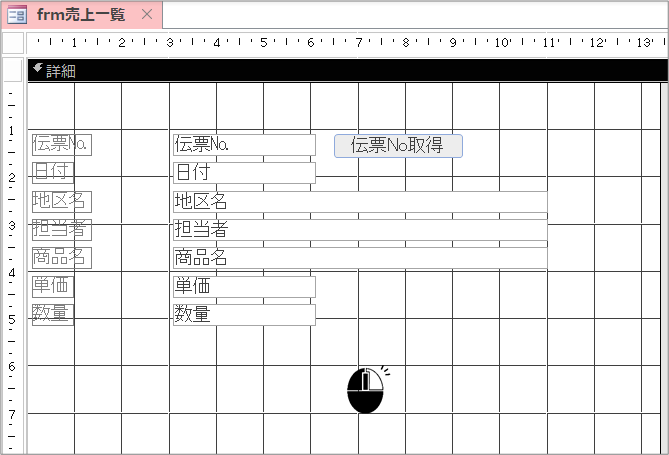Click the 商品名 text box
This screenshot has width=669, height=455.
[360, 258]
